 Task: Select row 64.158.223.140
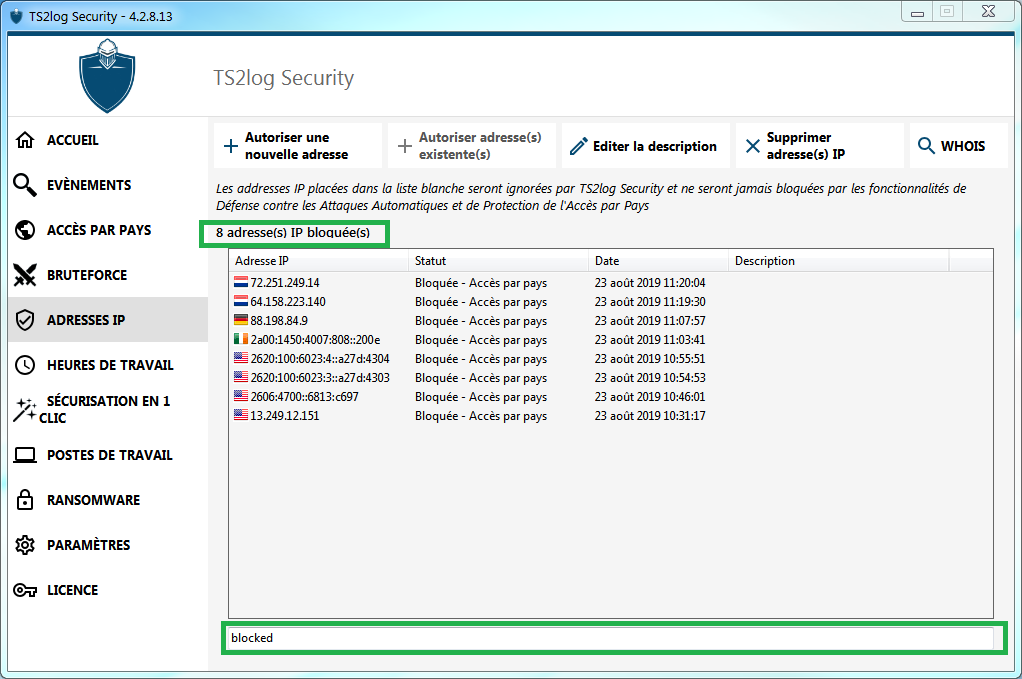tap(611, 302)
